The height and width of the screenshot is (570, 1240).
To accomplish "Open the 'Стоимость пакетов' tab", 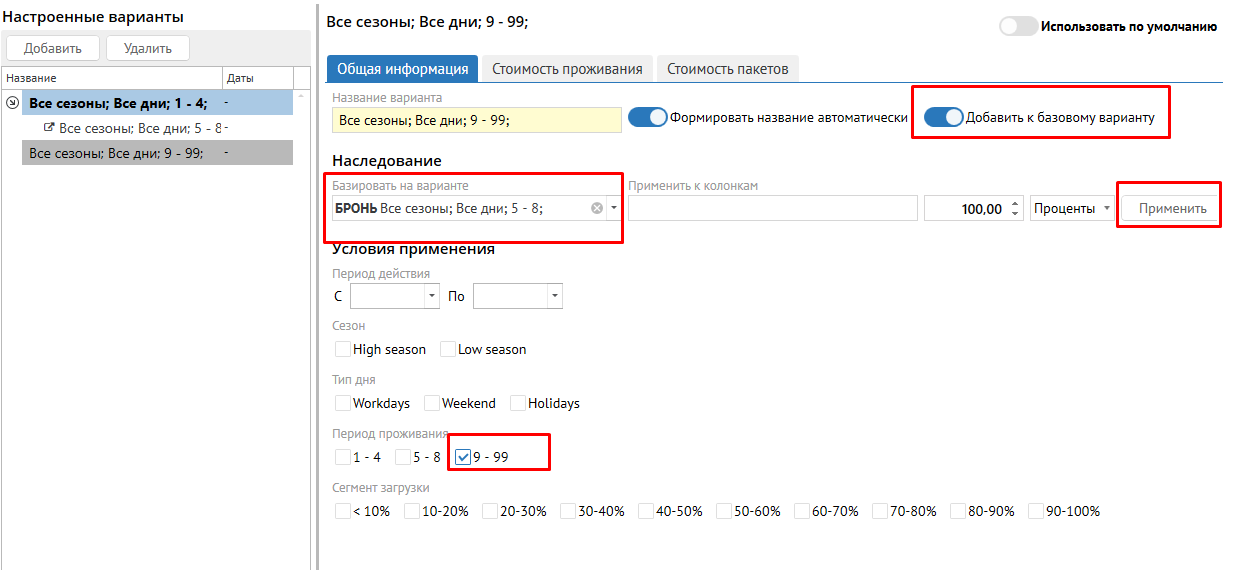I will (727, 69).
